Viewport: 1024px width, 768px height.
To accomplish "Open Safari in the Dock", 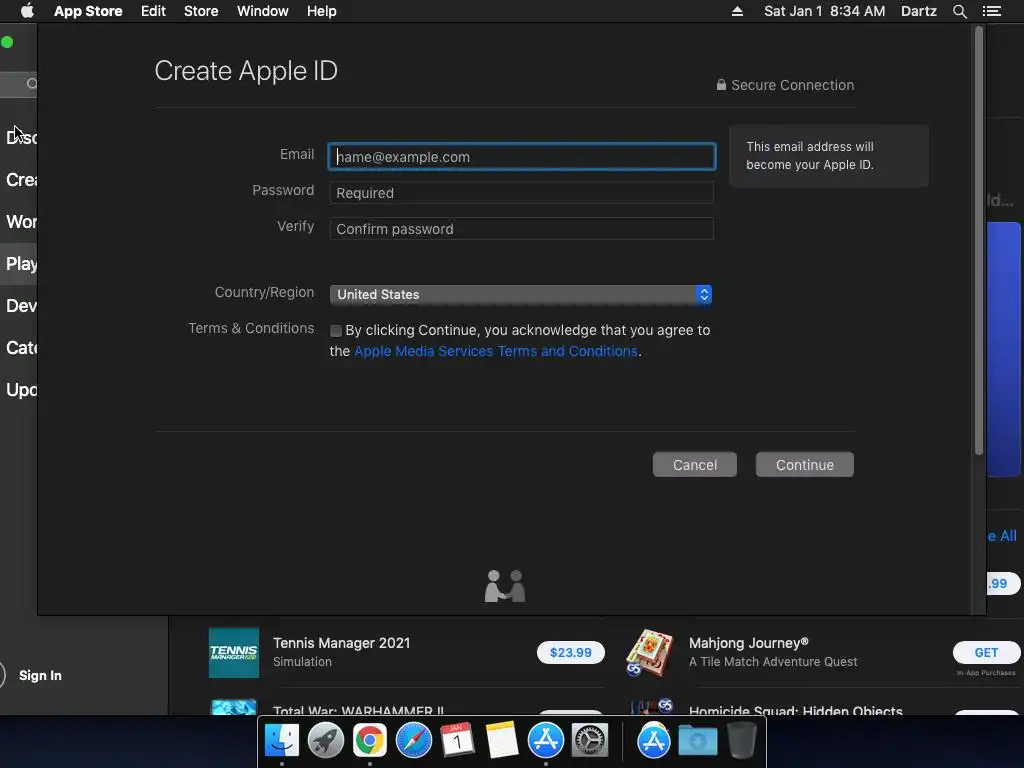I will click(413, 741).
